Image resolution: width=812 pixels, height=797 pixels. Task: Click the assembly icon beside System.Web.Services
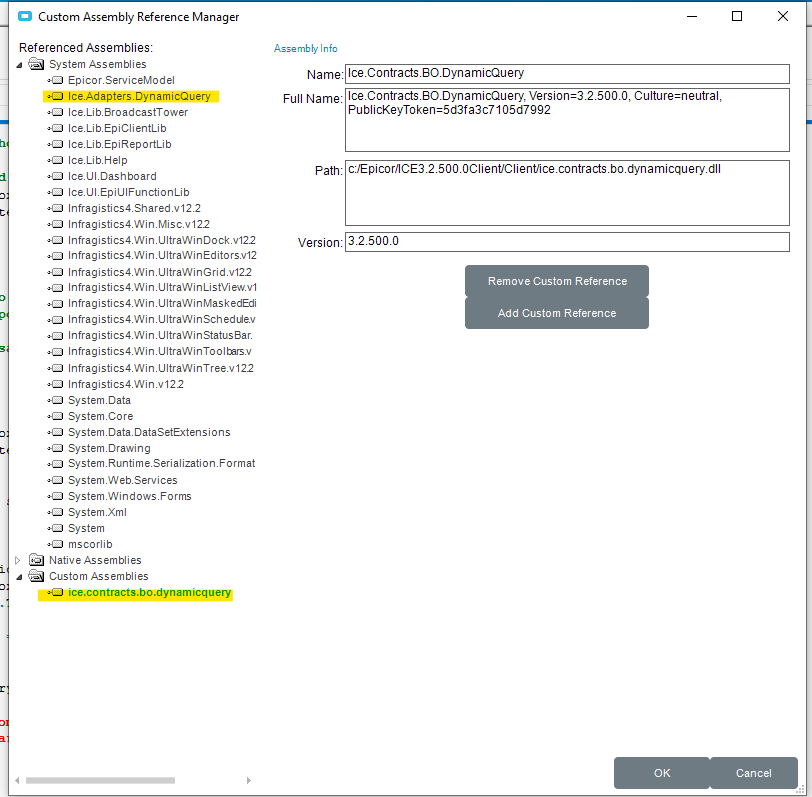tap(56, 481)
